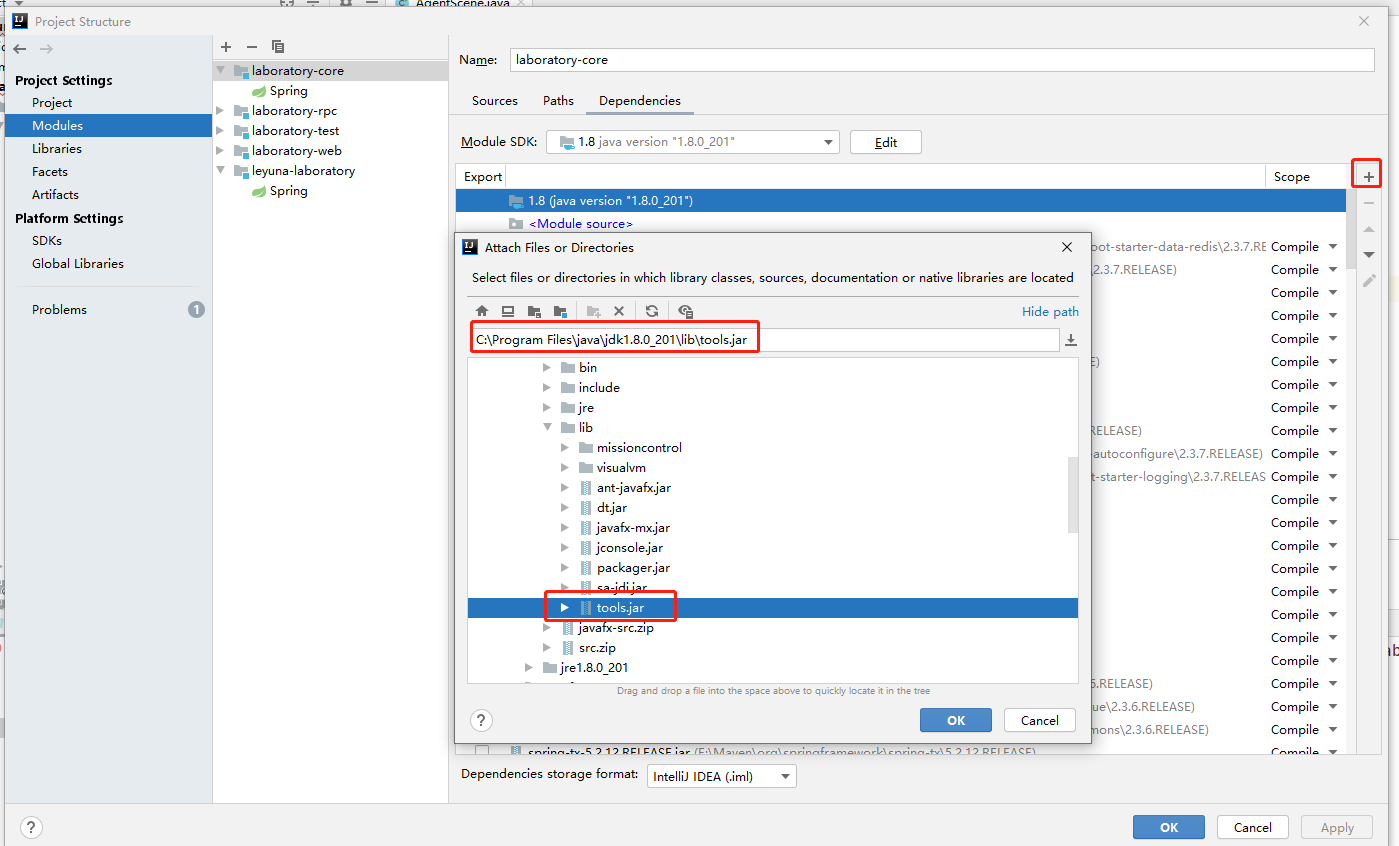Confirm Attach dialog with OK
This screenshot has height=846, width=1399.
(956, 720)
